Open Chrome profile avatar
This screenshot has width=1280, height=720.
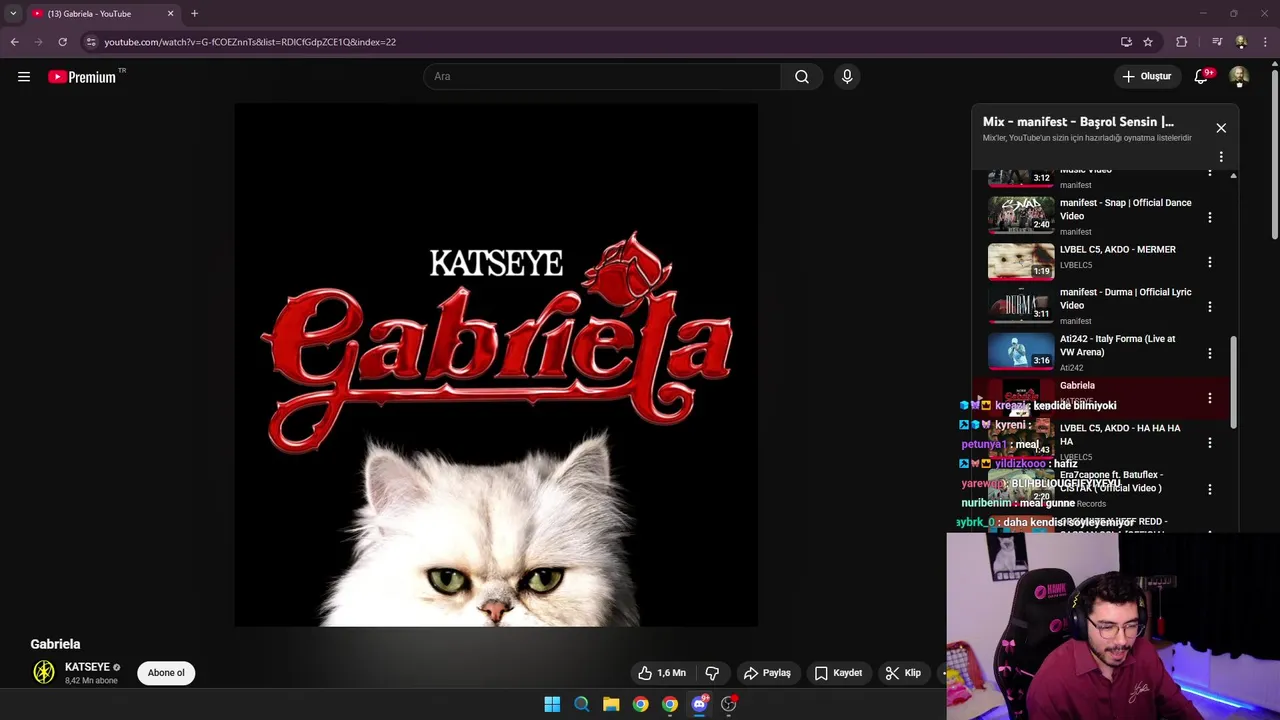1241,42
